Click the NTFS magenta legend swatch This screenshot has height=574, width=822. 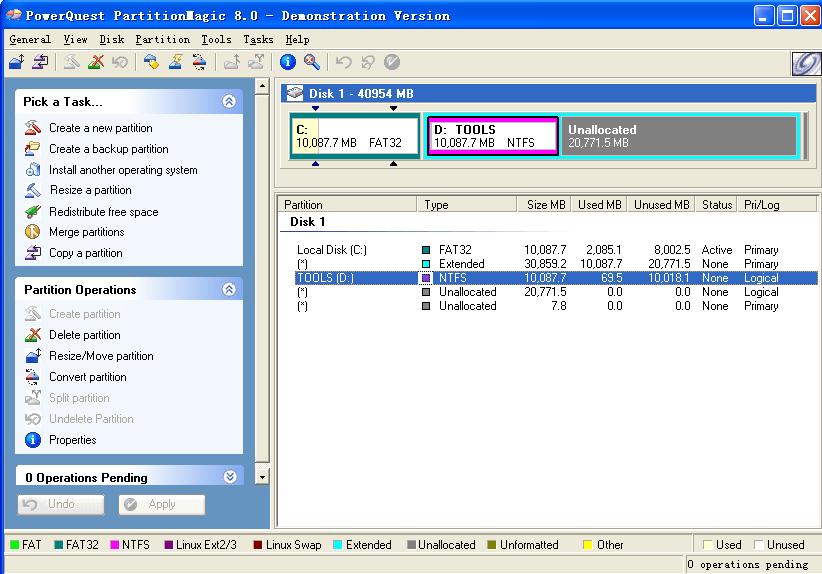(115, 545)
